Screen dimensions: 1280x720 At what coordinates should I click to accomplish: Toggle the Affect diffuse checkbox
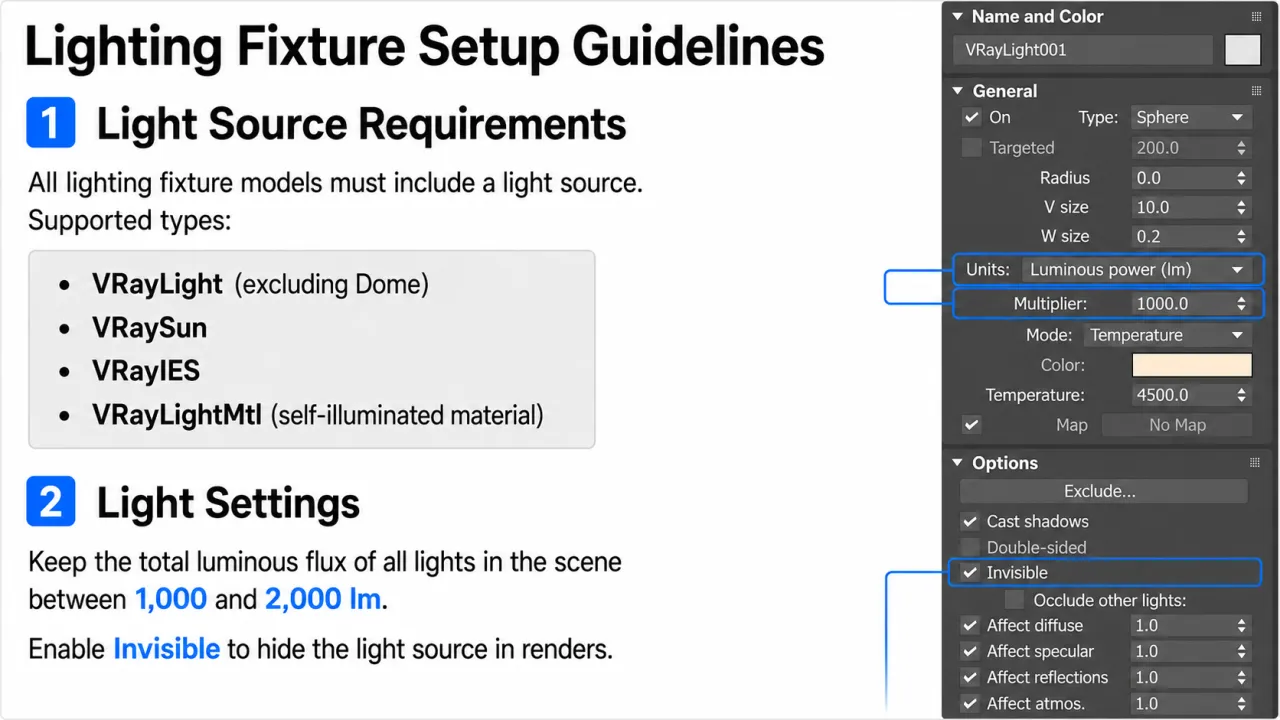[970, 626]
